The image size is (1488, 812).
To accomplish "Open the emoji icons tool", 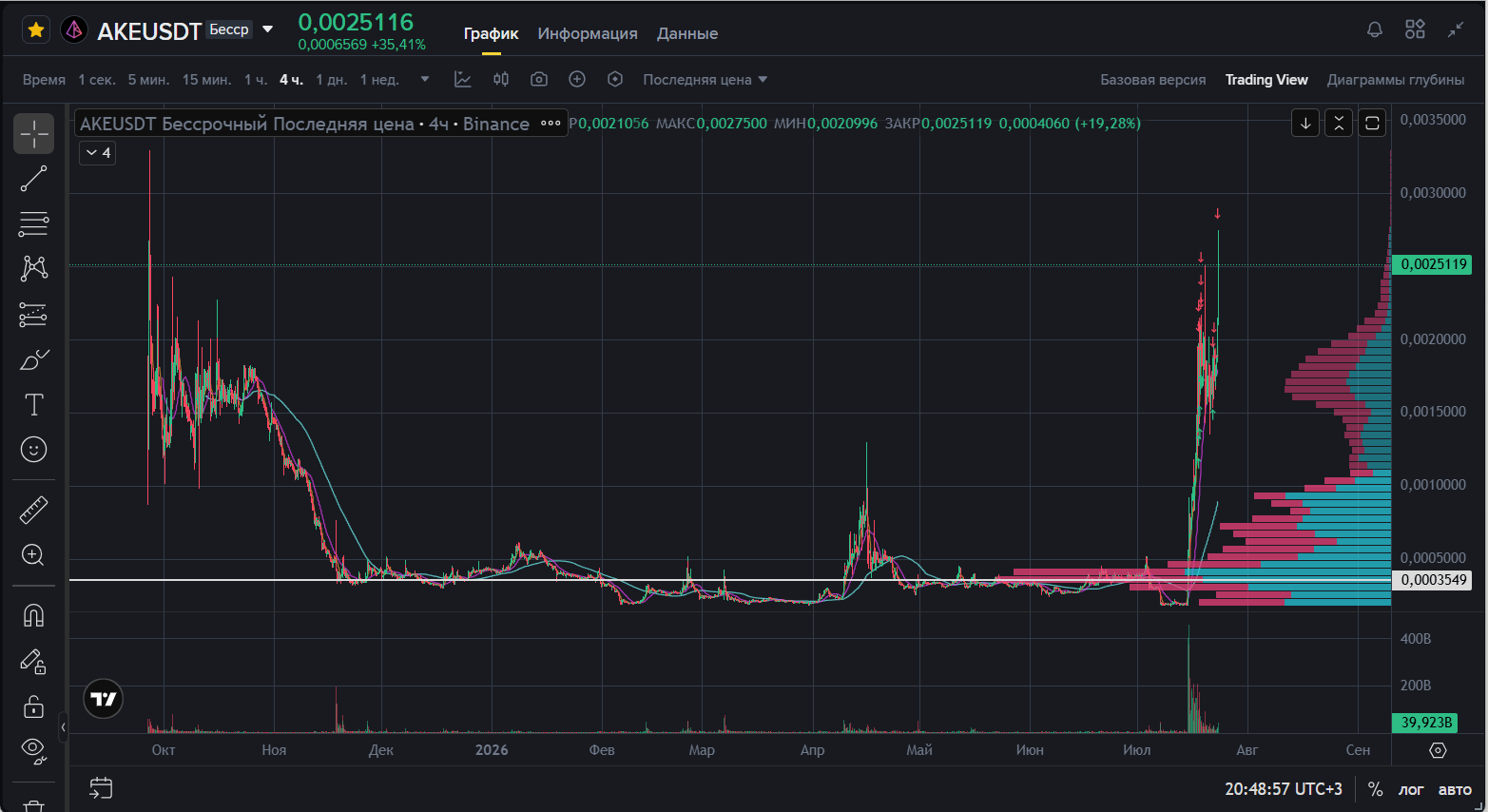I will tap(33, 450).
